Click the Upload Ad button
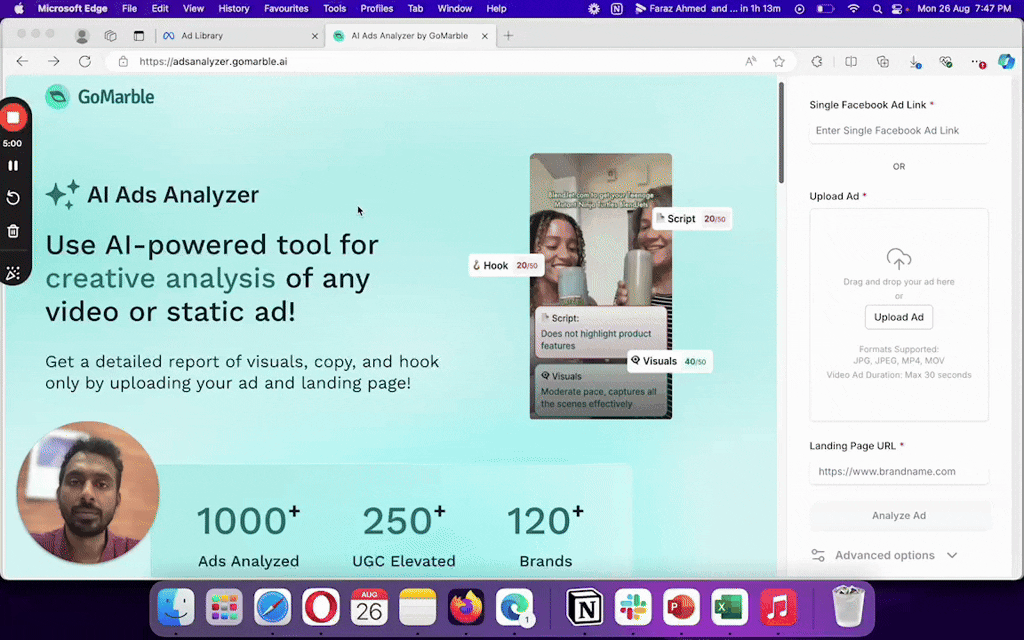The height and width of the screenshot is (640, 1024). click(x=899, y=317)
